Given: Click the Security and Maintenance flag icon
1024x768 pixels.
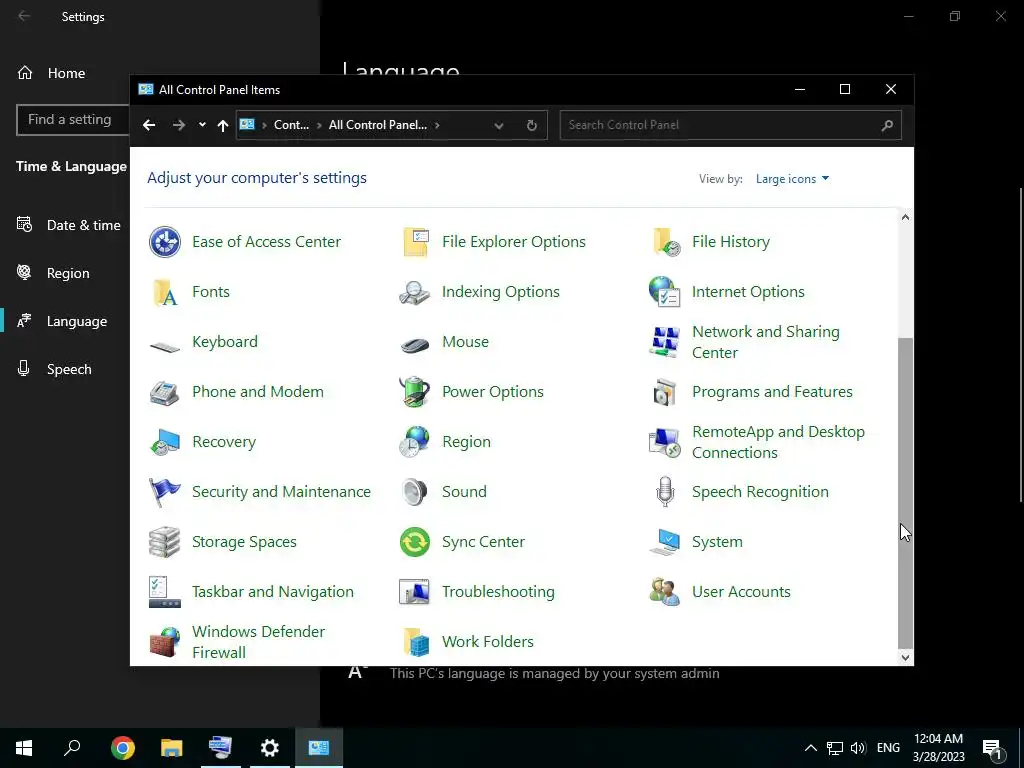Looking at the screenshot, I should [165, 492].
